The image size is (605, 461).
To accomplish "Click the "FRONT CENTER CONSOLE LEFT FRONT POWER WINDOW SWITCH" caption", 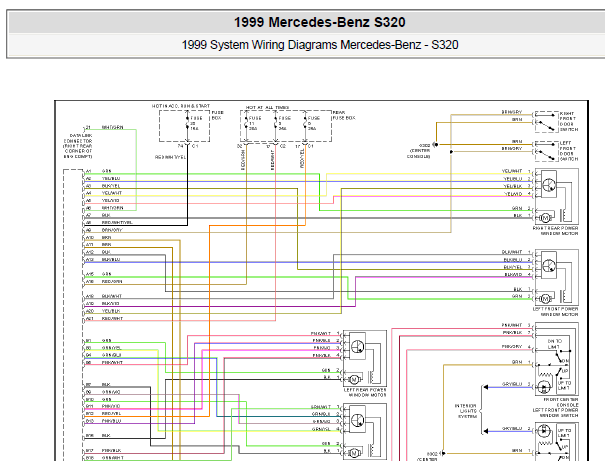I will [555, 407].
